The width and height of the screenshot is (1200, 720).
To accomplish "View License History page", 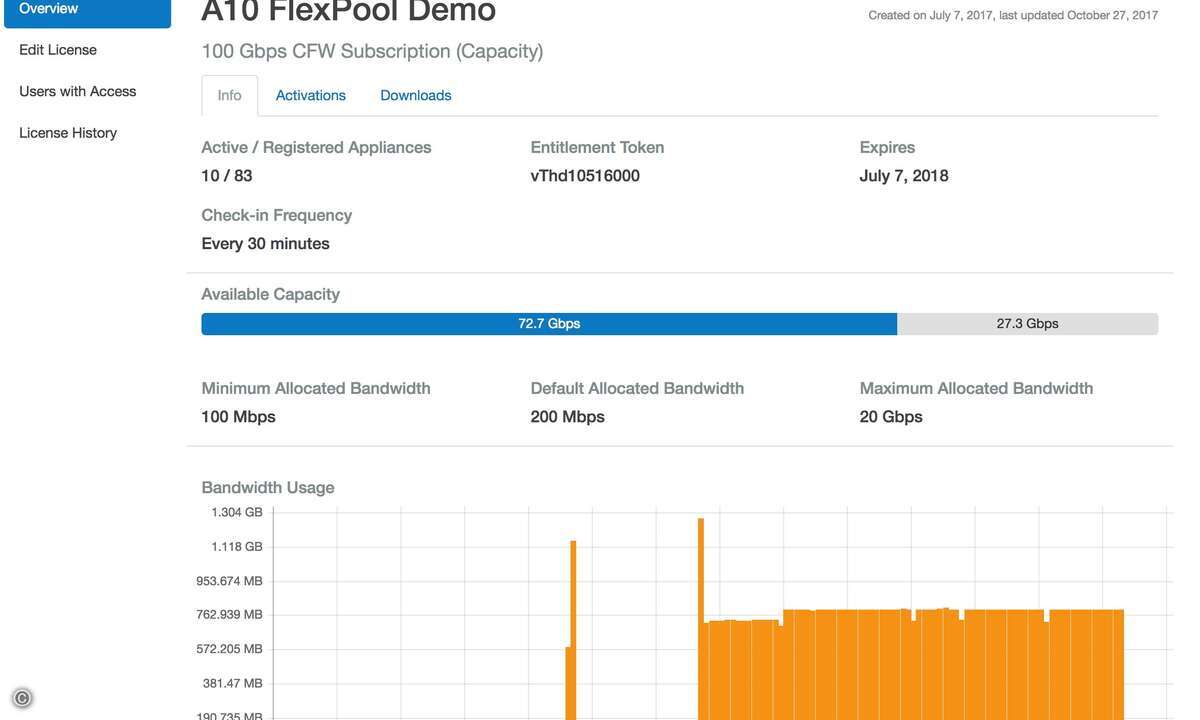I will point(68,133).
